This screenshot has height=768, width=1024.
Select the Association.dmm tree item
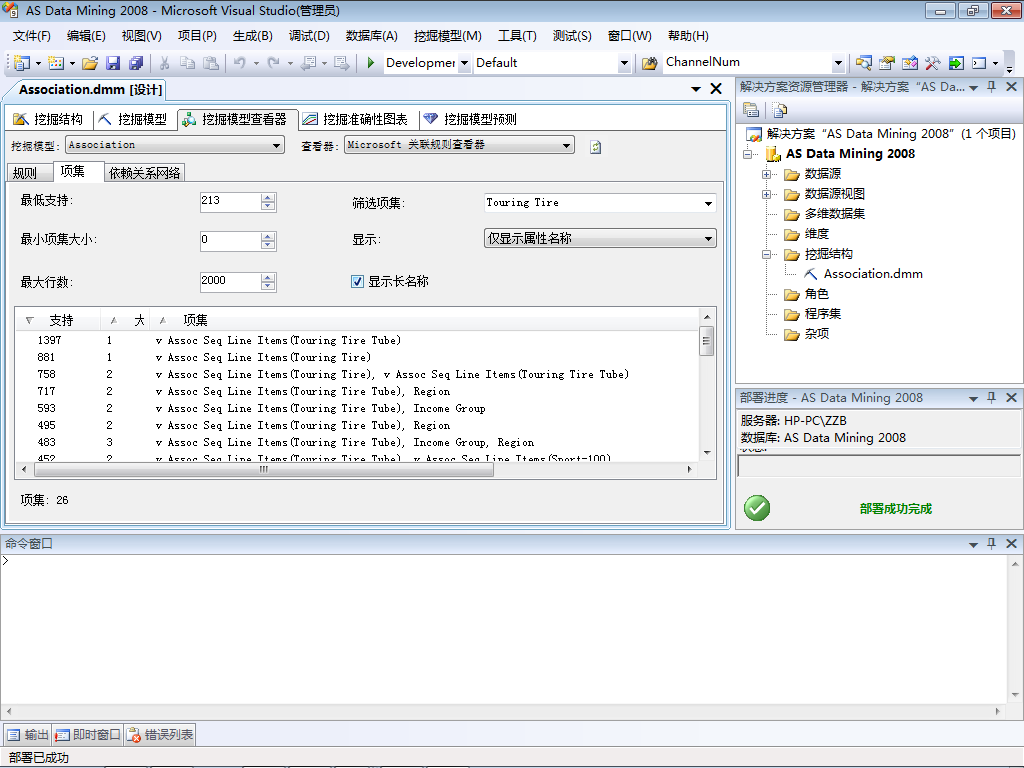[872, 274]
